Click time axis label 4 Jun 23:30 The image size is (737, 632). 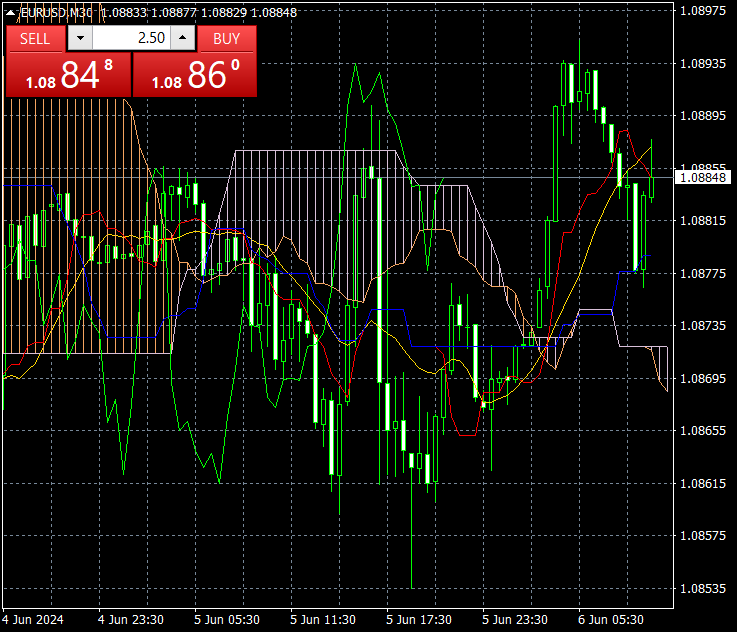click(x=131, y=620)
